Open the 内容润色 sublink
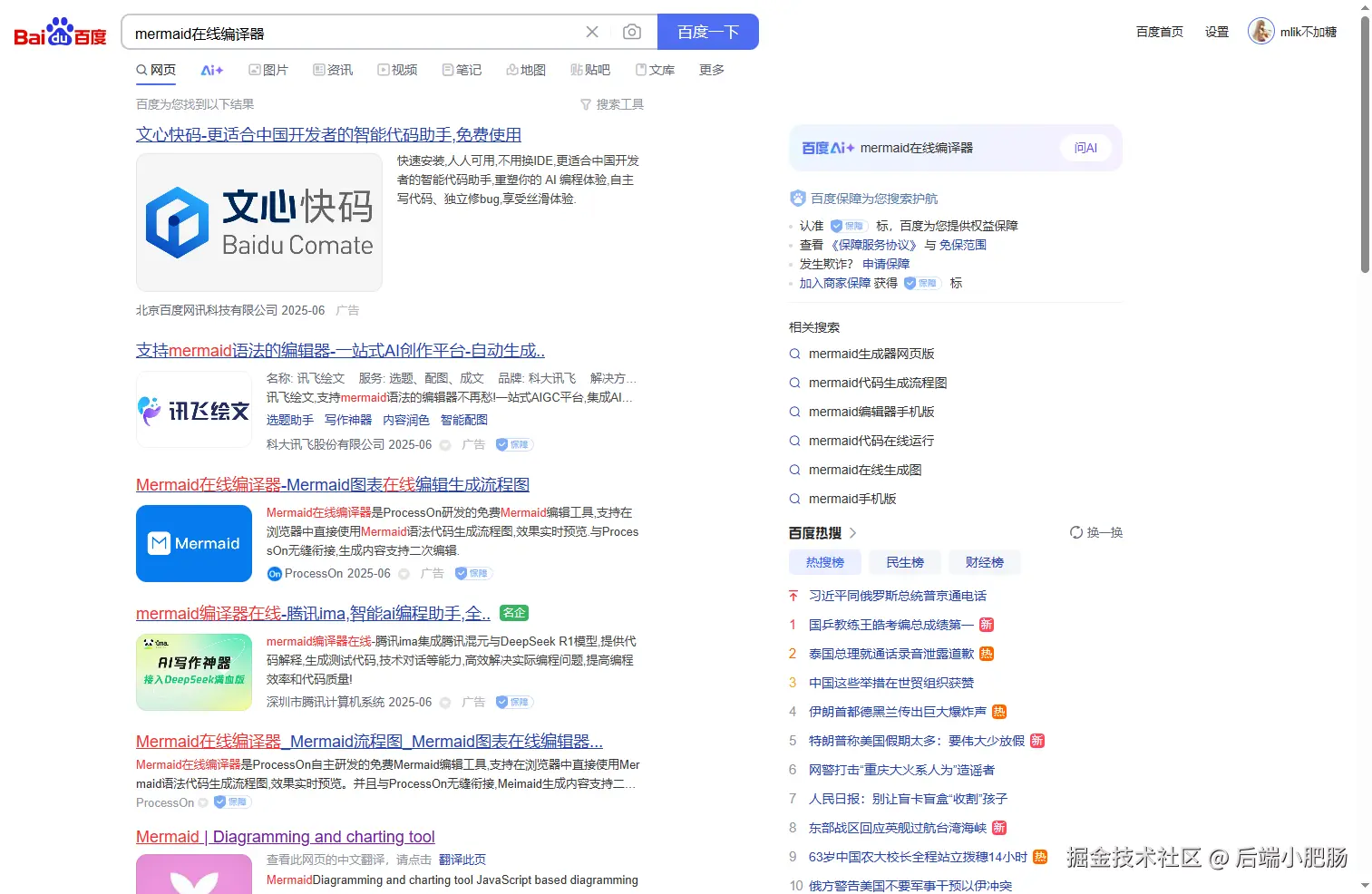 click(x=406, y=420)
